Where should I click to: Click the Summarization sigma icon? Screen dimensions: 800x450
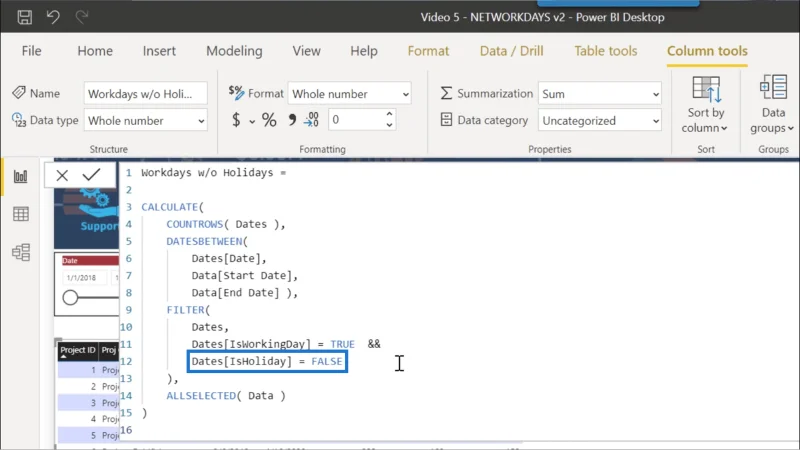[x=446, y=93]
